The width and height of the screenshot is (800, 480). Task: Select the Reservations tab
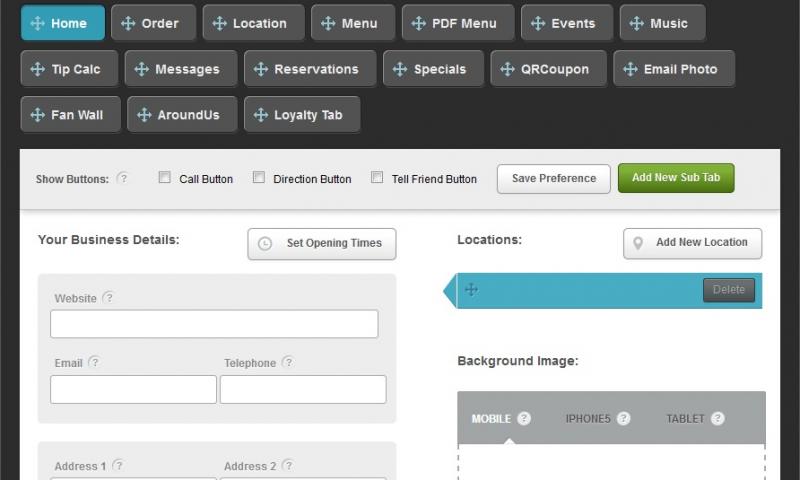tap(310, 69)
